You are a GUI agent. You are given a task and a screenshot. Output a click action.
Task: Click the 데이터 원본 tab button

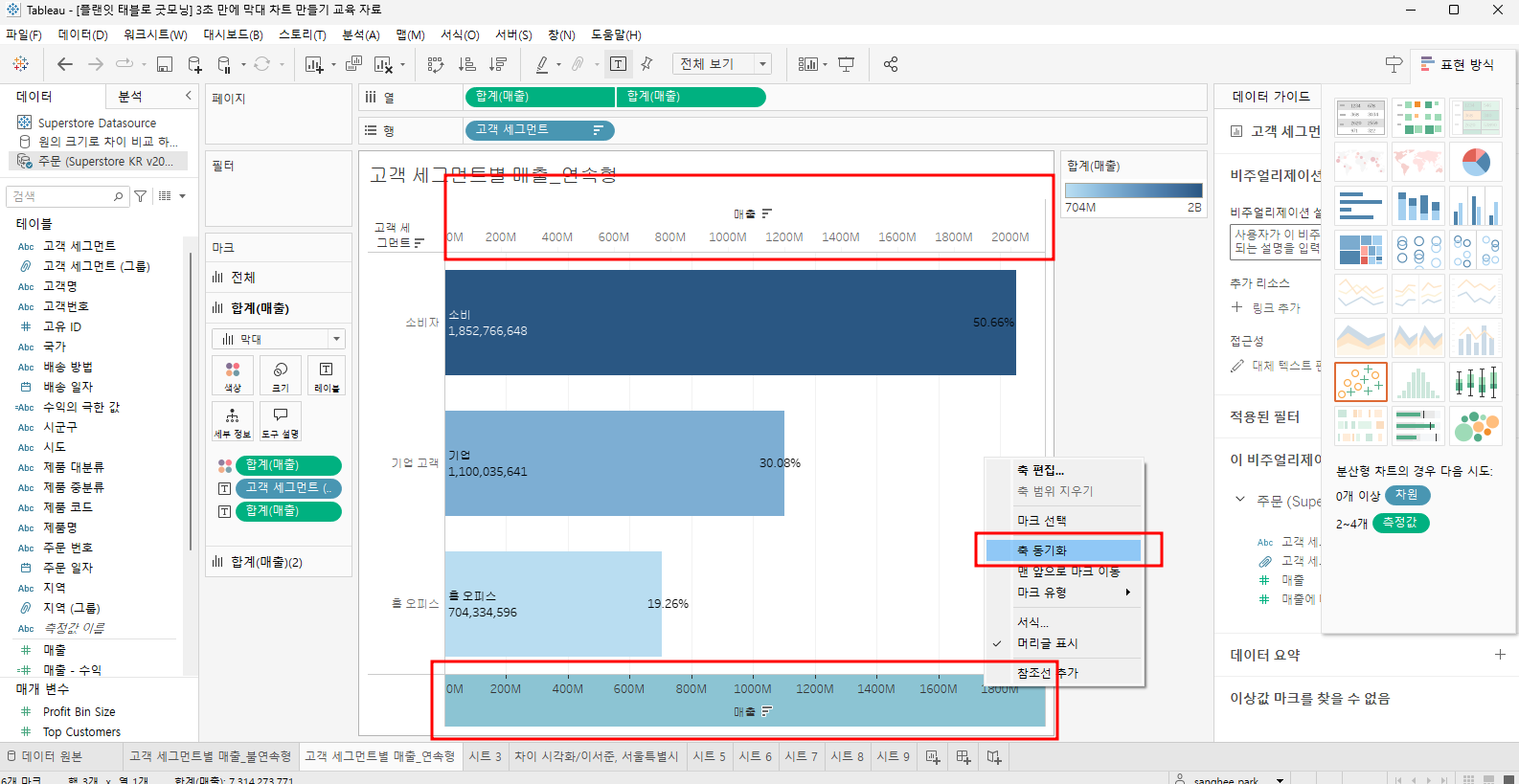click(45, 756)
